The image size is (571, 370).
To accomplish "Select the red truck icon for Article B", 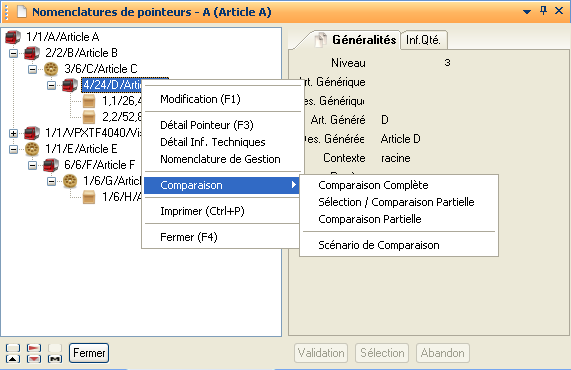I will 32,53.
